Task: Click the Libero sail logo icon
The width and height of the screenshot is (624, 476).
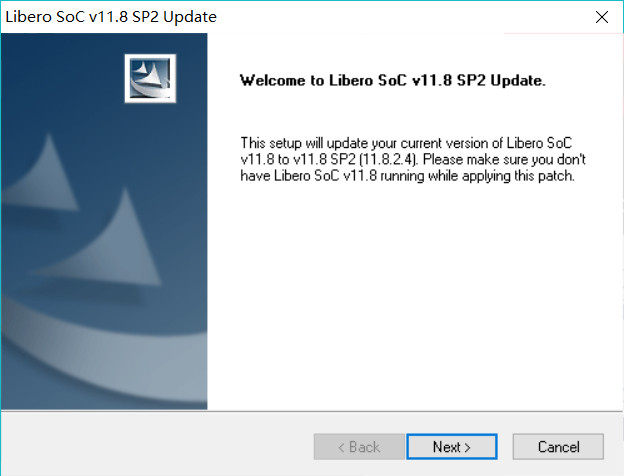Action: pos(150,78)
